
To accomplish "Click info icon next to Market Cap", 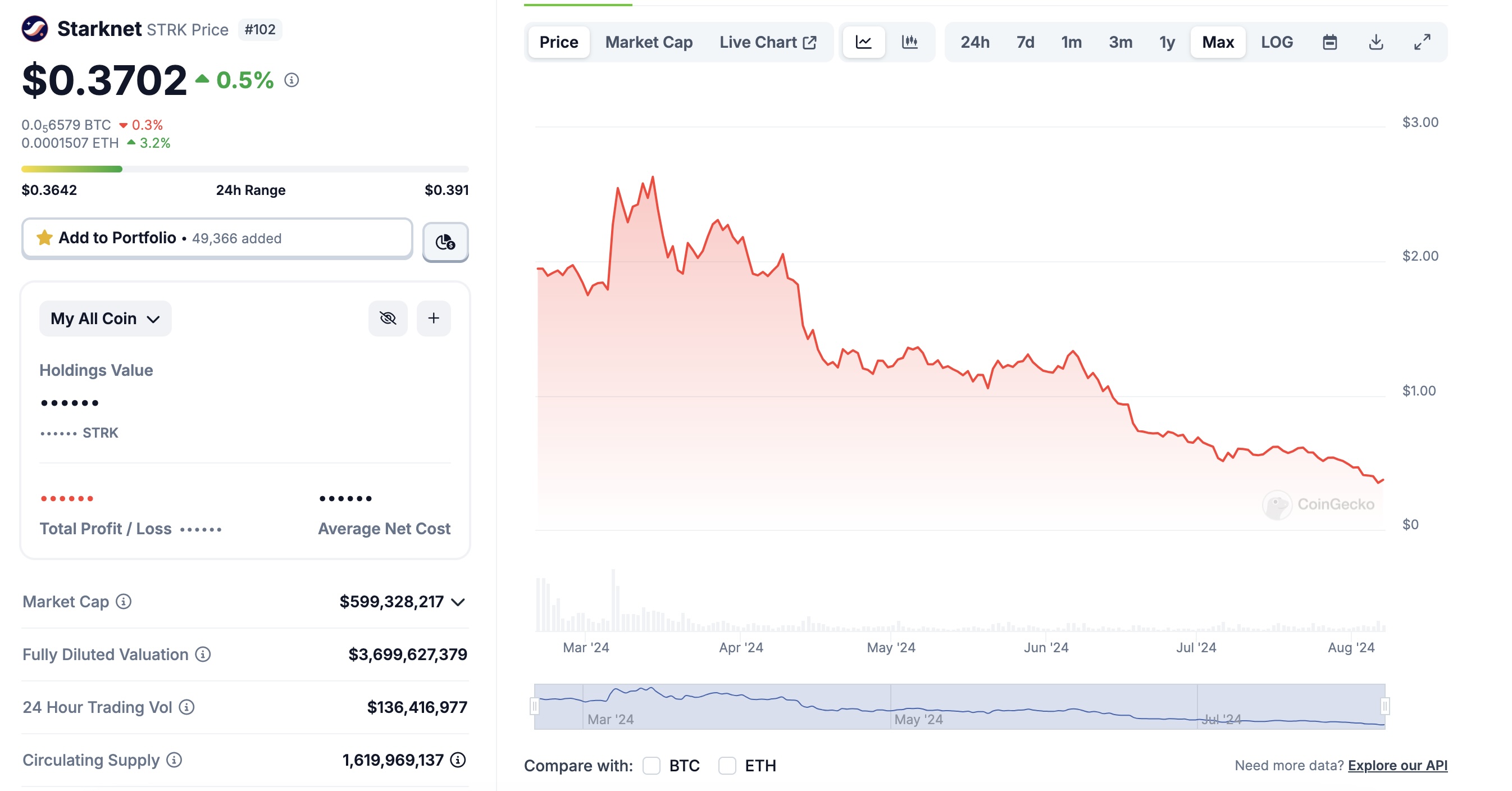I will 123,601.
